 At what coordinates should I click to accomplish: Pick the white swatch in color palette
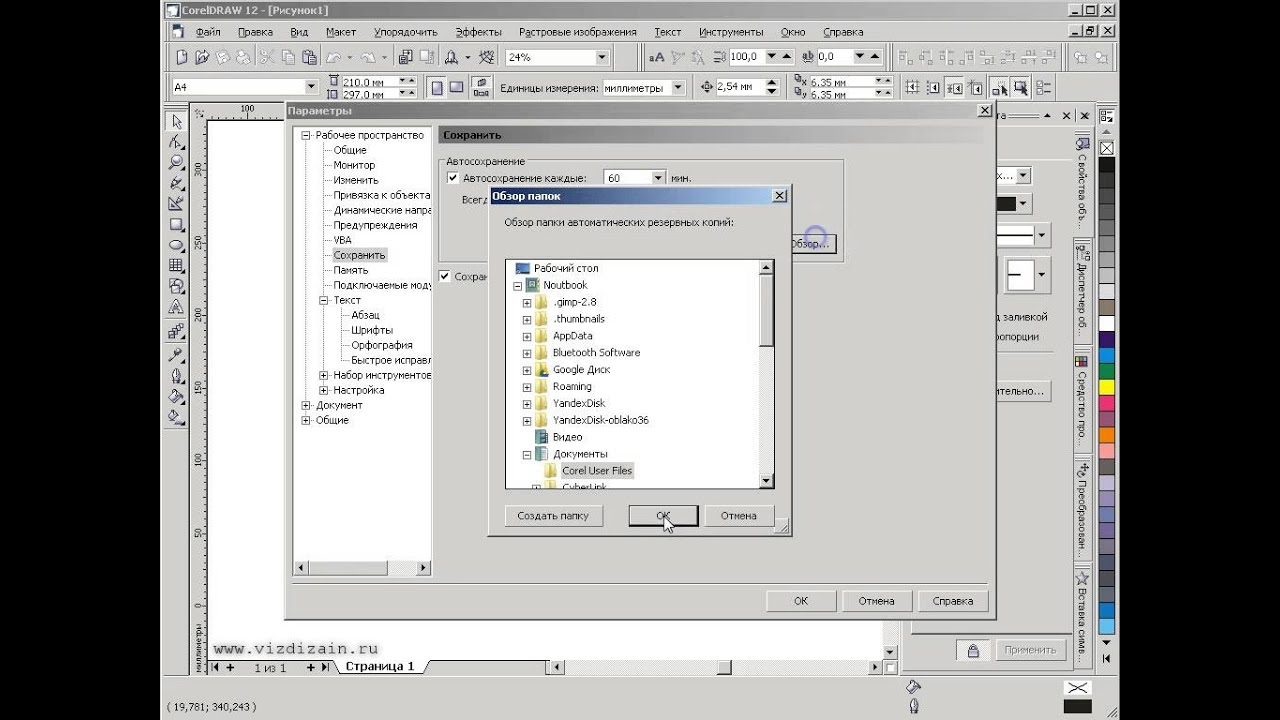pos(1107,323)
